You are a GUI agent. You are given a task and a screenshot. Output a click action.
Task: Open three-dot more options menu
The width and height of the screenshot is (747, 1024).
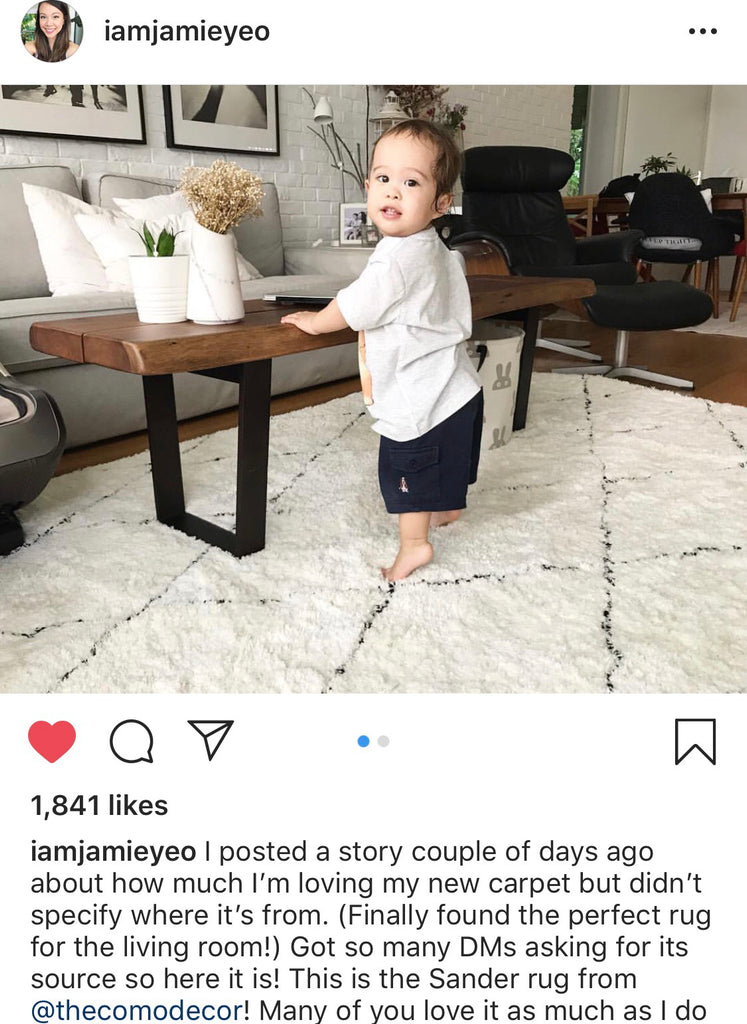pyautogui.click(x=703, y=31)
